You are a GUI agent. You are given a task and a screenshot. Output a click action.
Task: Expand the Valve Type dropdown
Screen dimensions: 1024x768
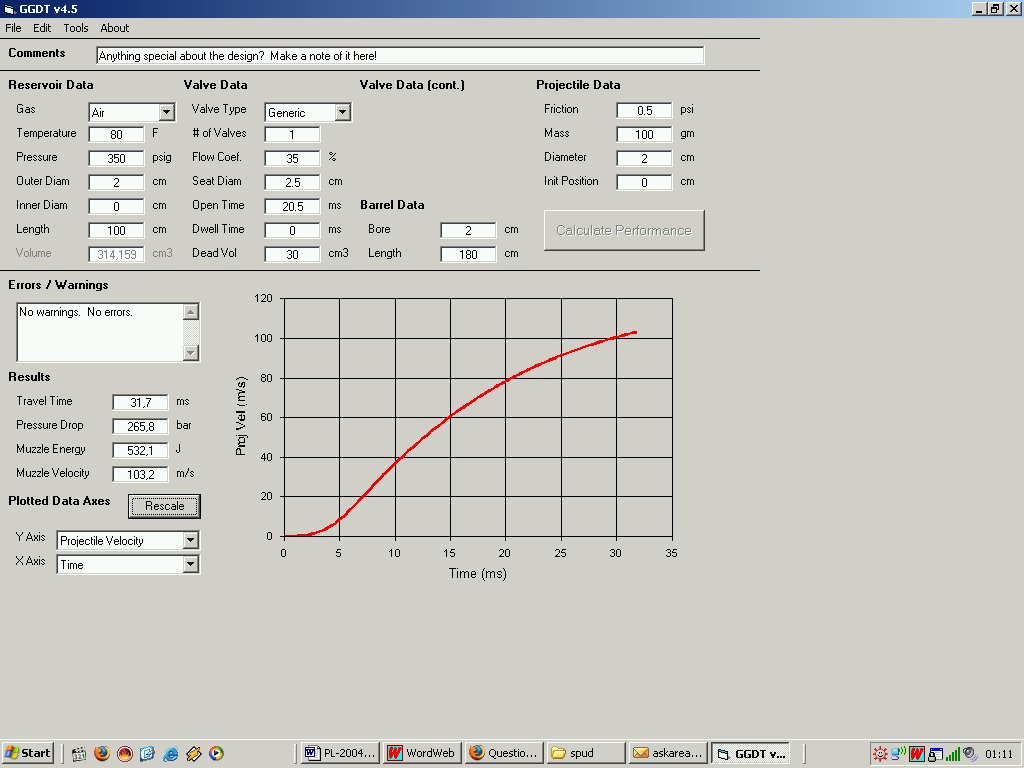click(342, 113)
